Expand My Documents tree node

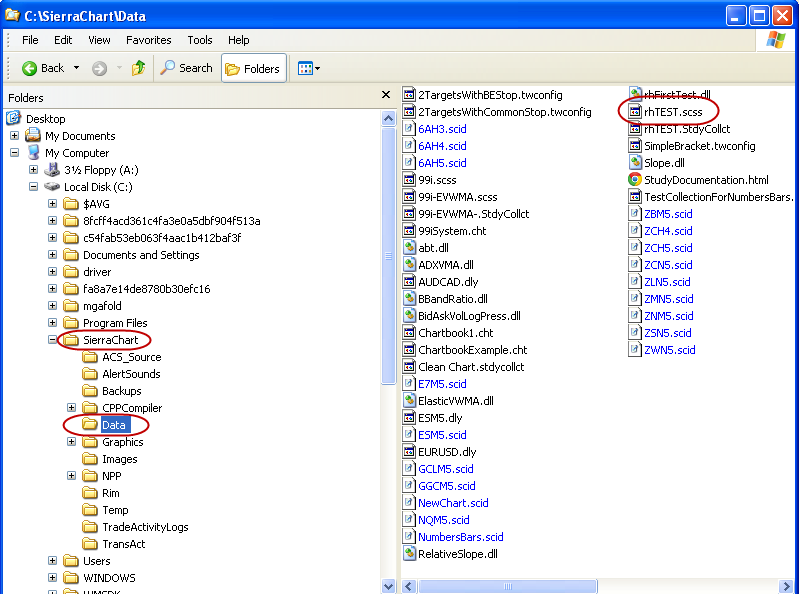[x=14, y=136]
